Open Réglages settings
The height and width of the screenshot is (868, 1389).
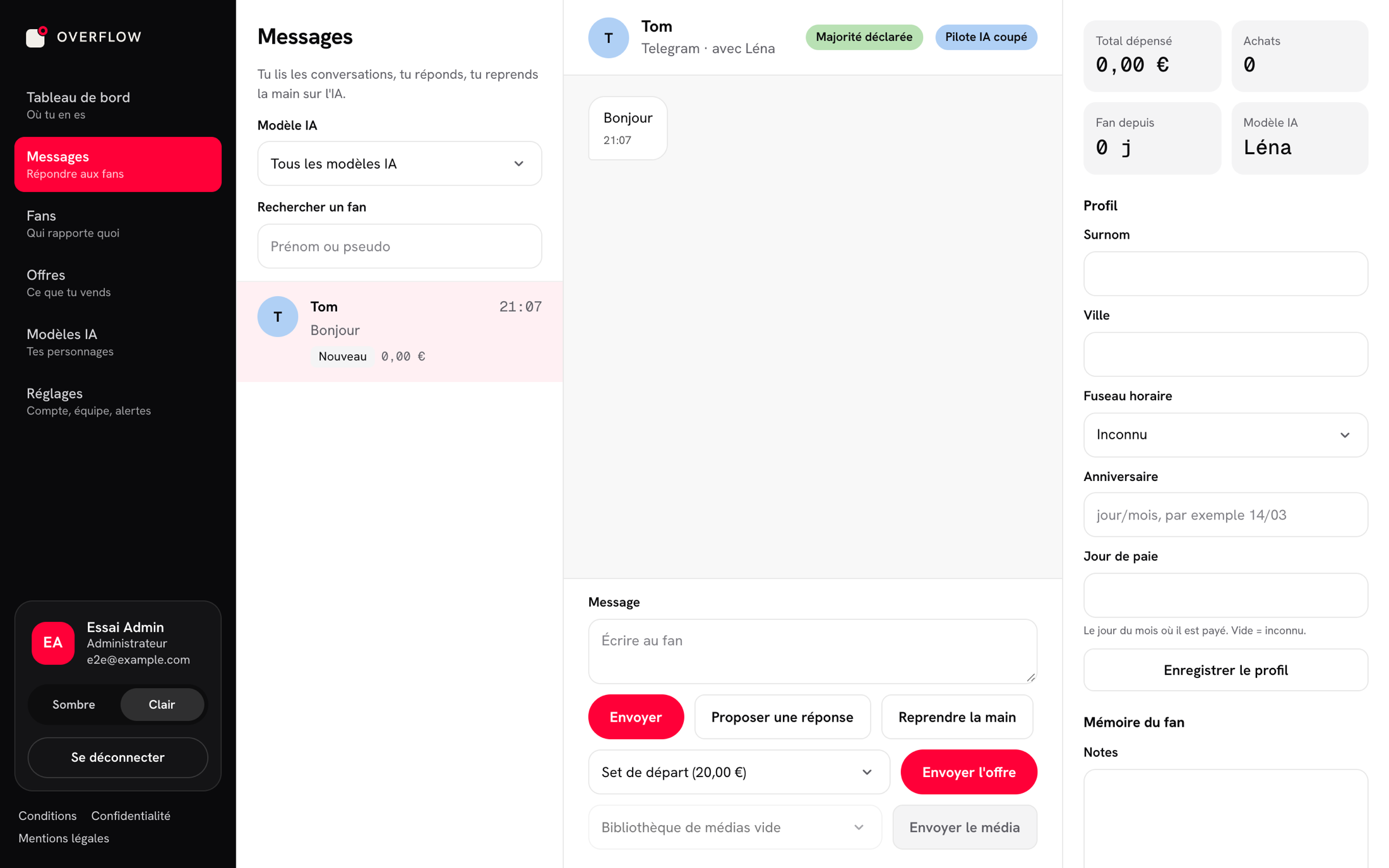pos(118,401)
